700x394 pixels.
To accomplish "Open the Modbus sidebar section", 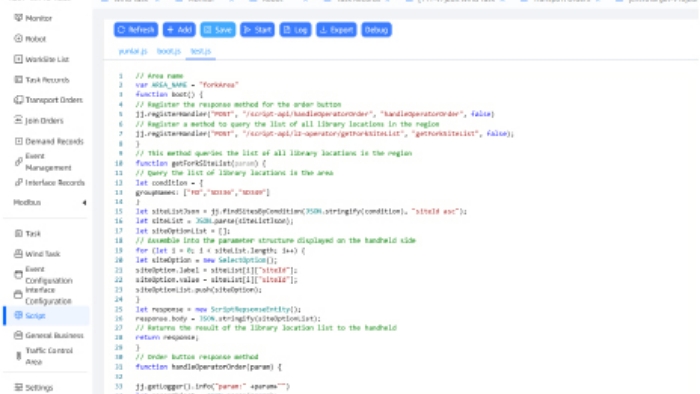I will point(27,203).
